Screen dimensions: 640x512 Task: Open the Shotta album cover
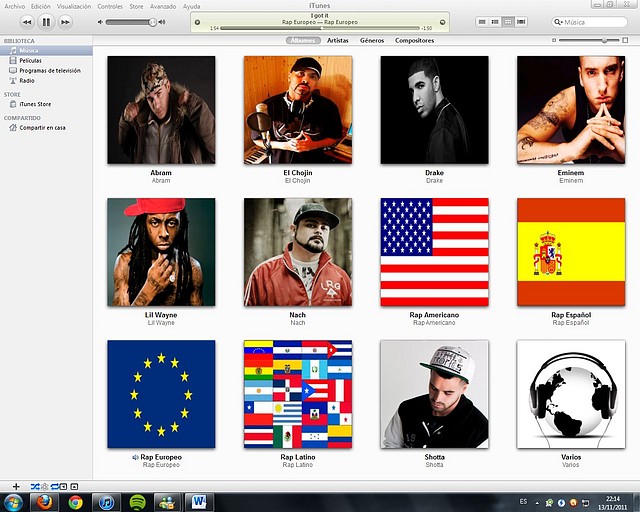coord(434,394)
